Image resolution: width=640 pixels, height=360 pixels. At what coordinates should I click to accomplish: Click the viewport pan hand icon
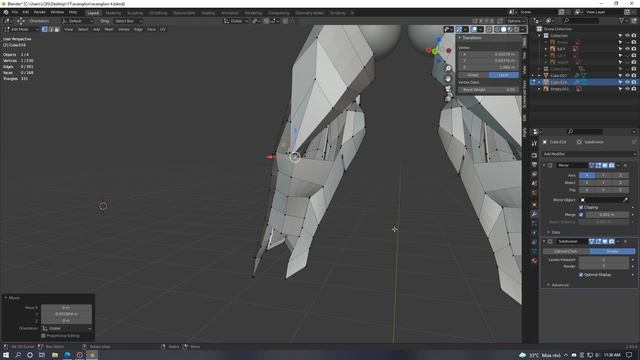[x=448, y=78]
